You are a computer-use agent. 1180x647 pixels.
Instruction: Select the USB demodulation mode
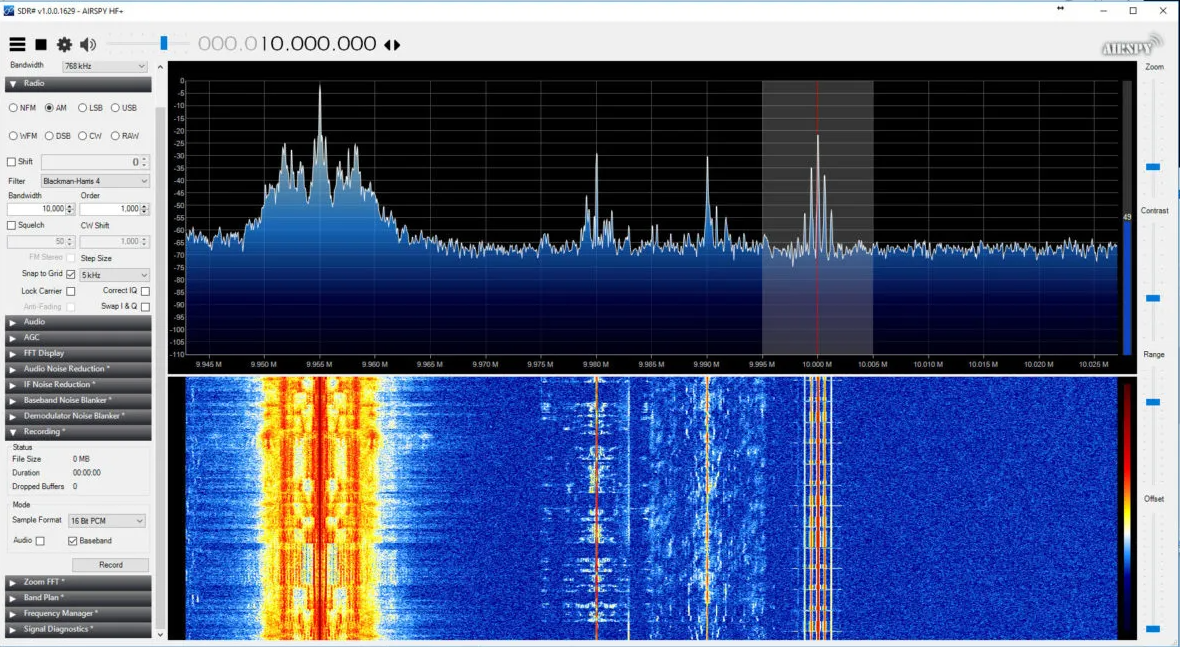(x=116, y=108)
